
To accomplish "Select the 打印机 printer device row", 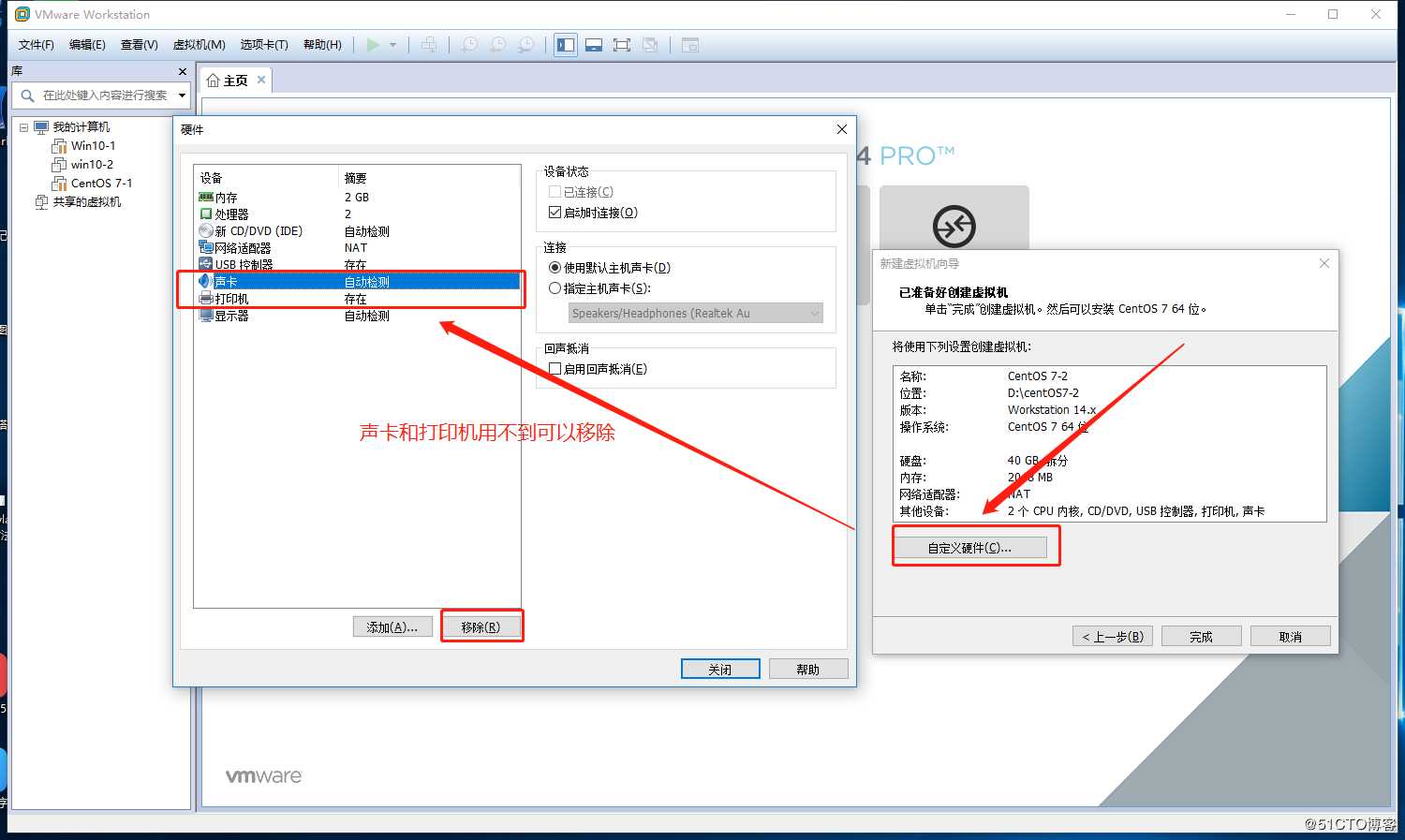I will [x=357, y=299].
